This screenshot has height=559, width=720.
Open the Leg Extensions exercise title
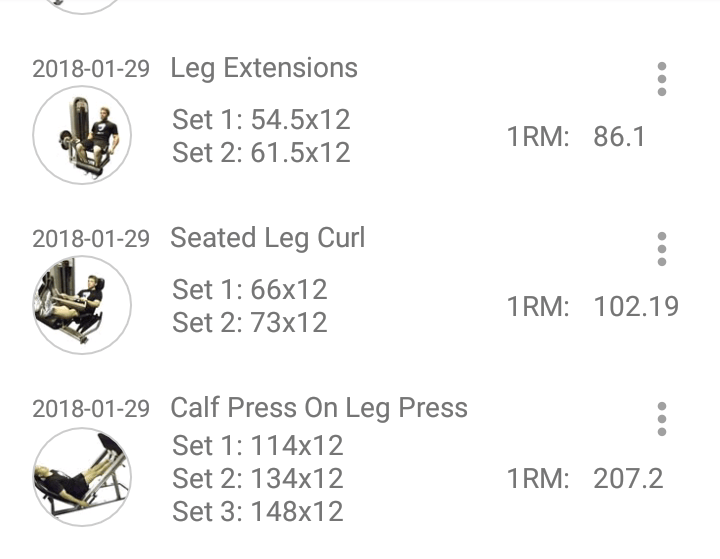pyautogui.click(x=264, y=68)
